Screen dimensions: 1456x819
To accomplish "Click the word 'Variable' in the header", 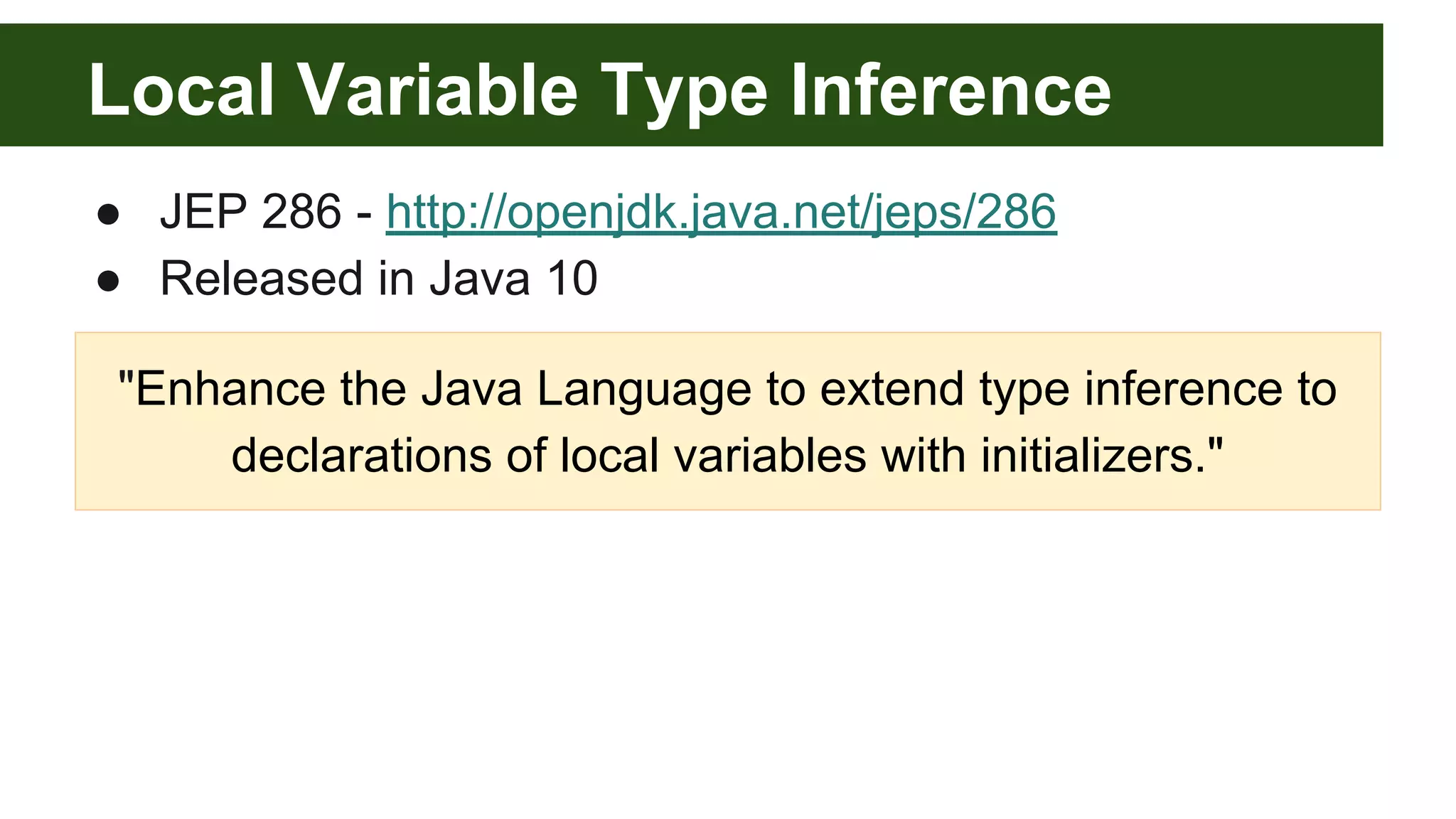I will [x=437, y=90].
